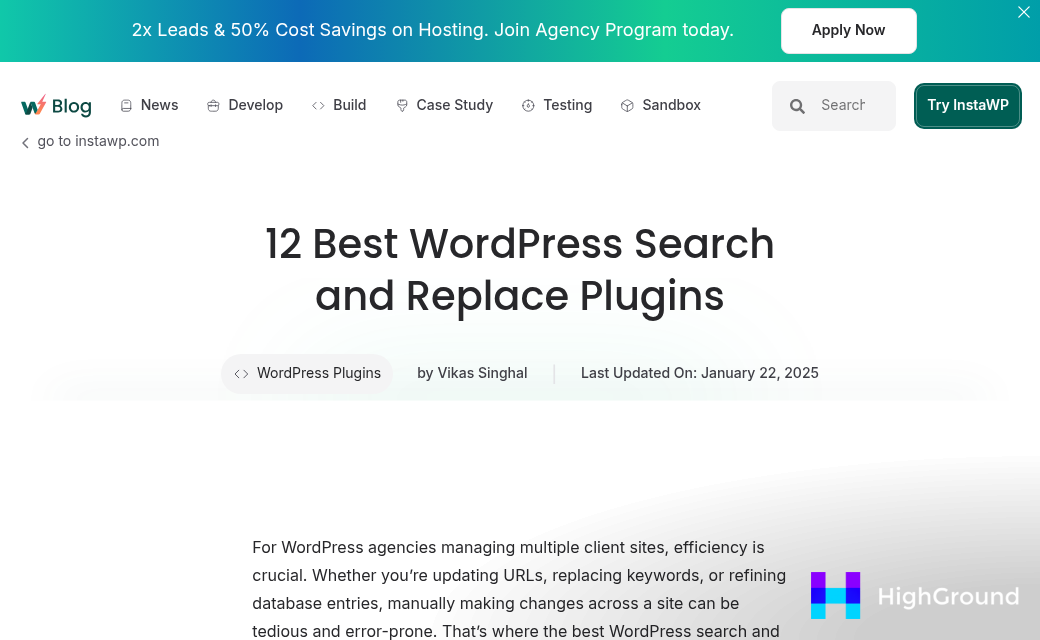Click the search magnifier icon
Viewport: 1040px width, 640px height.
click(x=797, y=105)
